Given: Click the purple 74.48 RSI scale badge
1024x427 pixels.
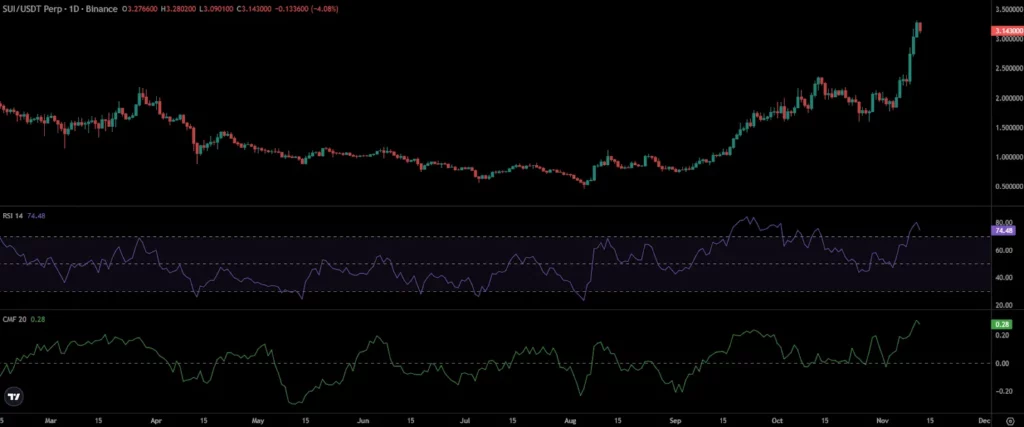Looking at the screenshot, I should click(1003, 230).
